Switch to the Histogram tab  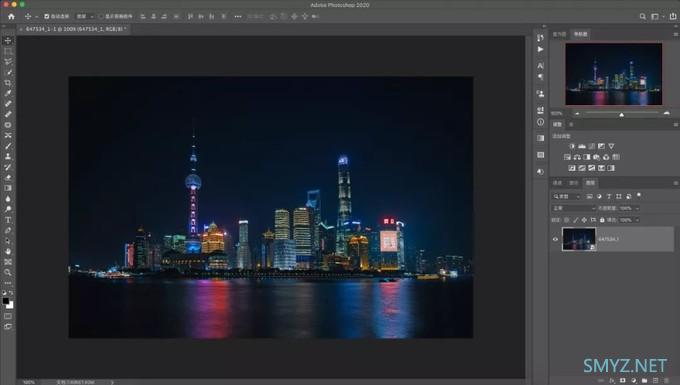pyautogui.click(x=559, y=34)
